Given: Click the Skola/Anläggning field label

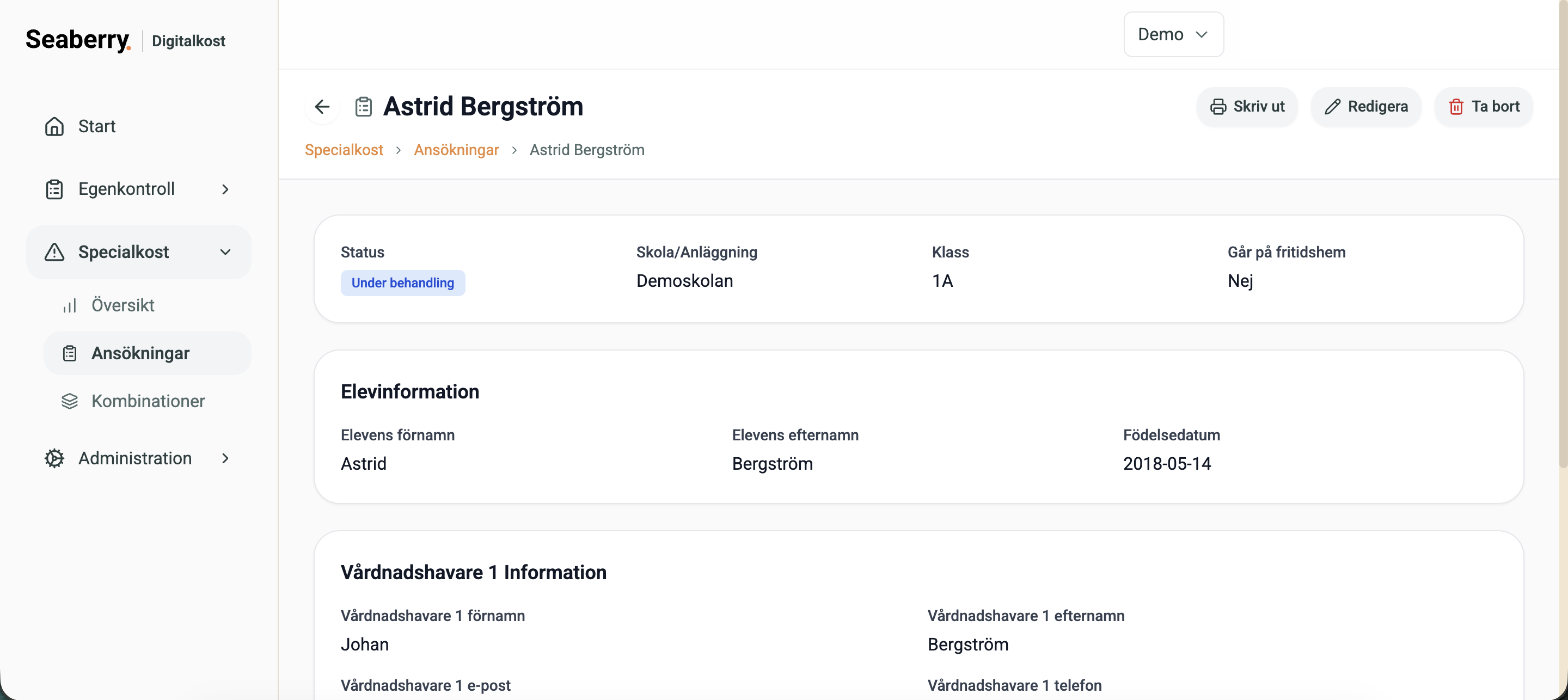Looking at the screenshot, I should (x=697, y=252).
